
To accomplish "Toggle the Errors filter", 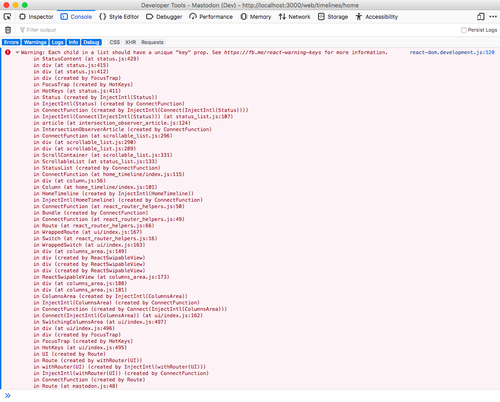I will [x=11, y=42].
